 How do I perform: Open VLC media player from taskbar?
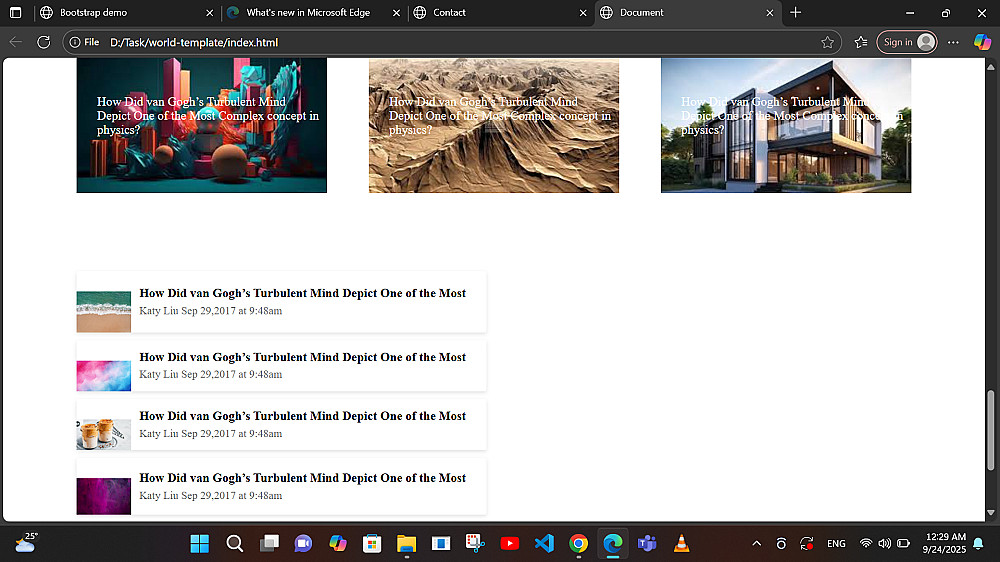click(x=682, y=544)
